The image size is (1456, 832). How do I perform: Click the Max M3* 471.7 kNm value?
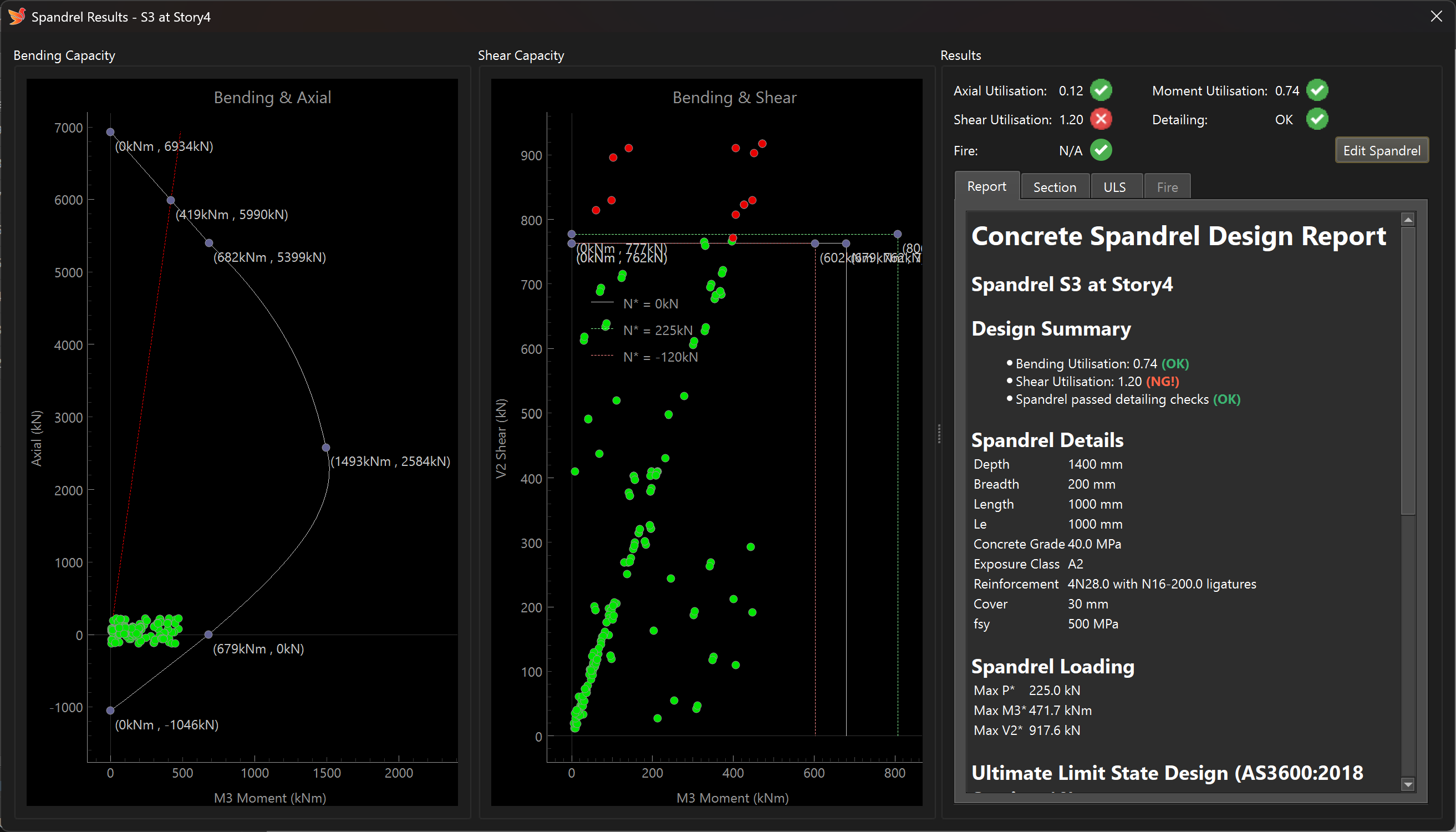click(1060, 711)
